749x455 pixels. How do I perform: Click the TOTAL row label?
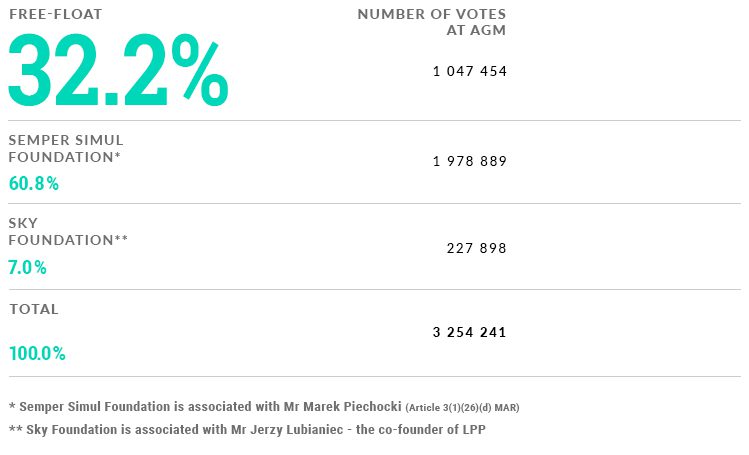(34, 309)
